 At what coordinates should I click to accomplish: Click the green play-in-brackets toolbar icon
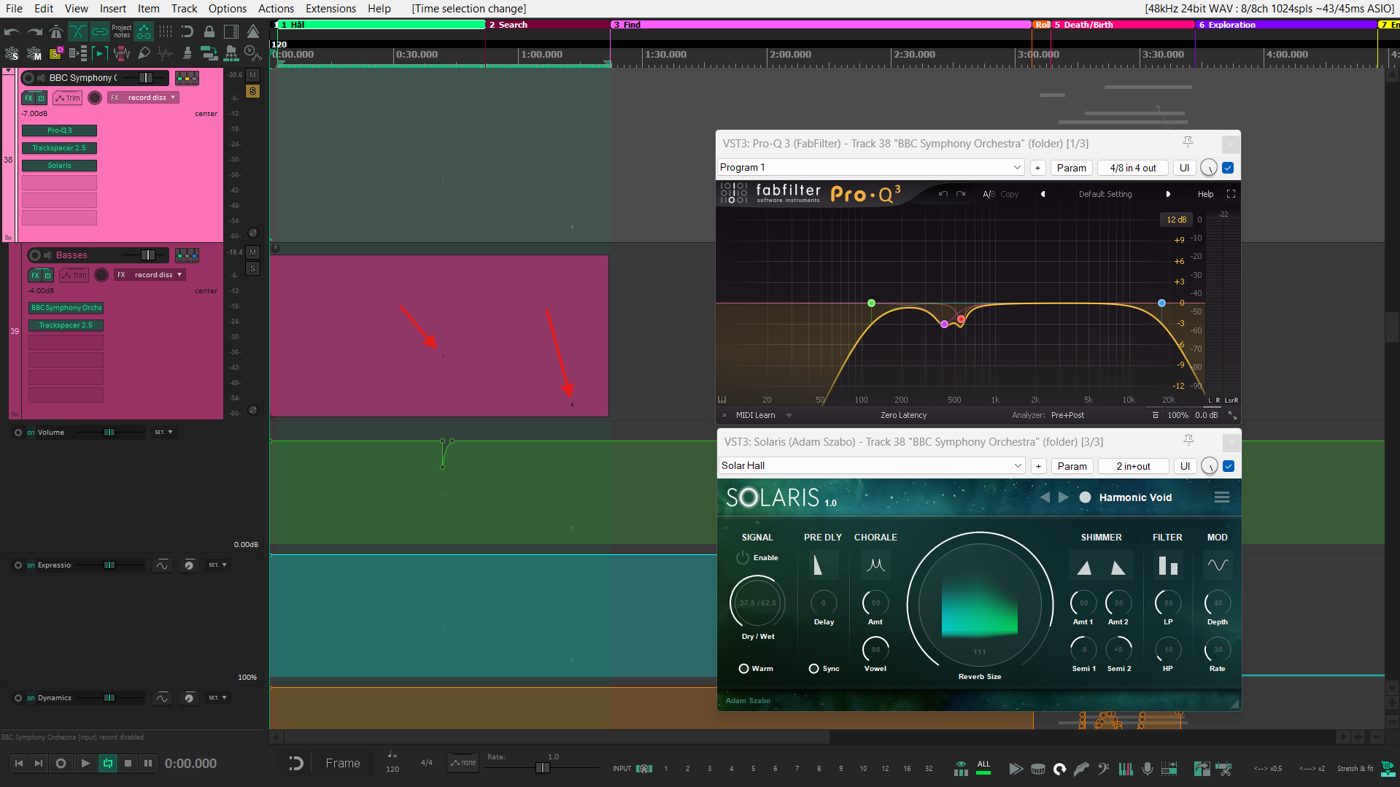tap(100, 53)
